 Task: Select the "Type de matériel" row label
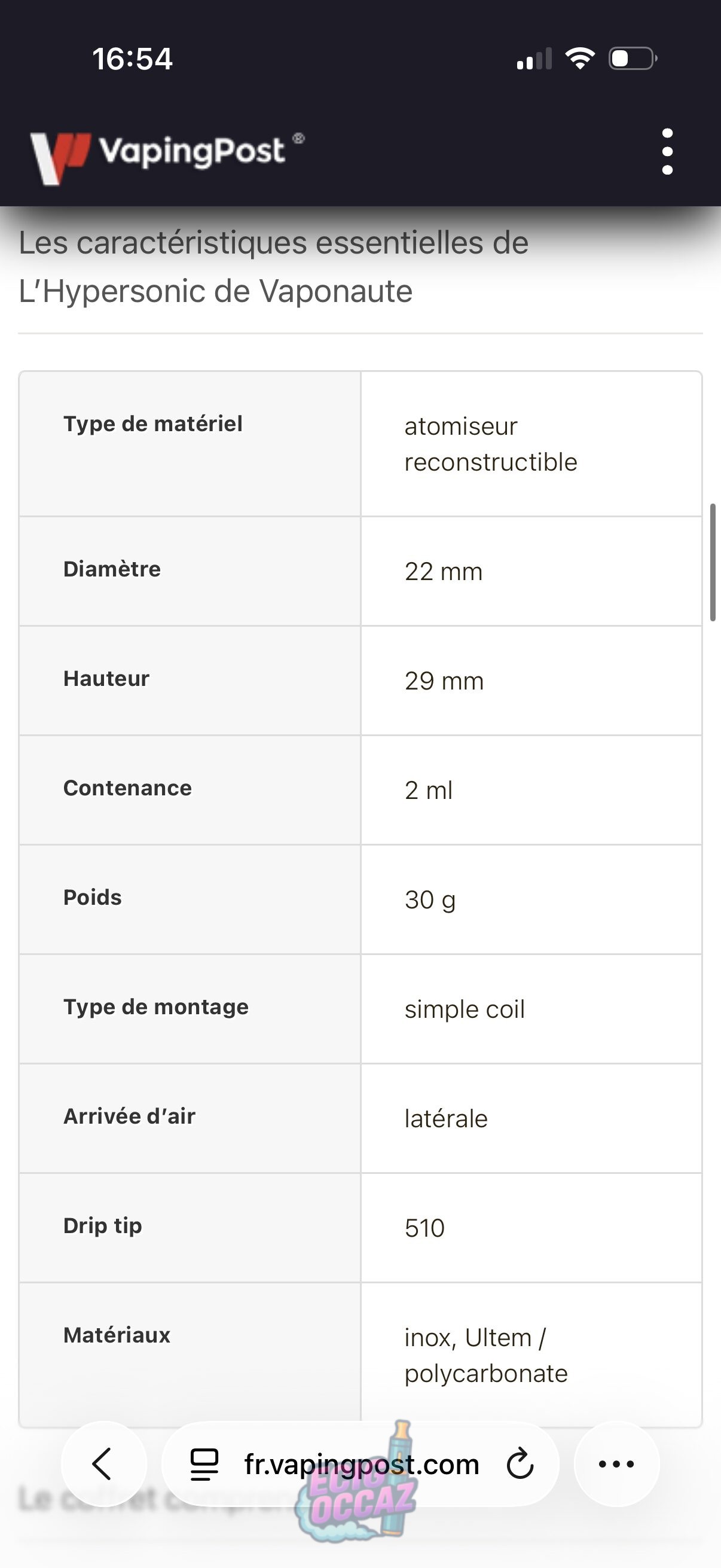coord(152,423)
